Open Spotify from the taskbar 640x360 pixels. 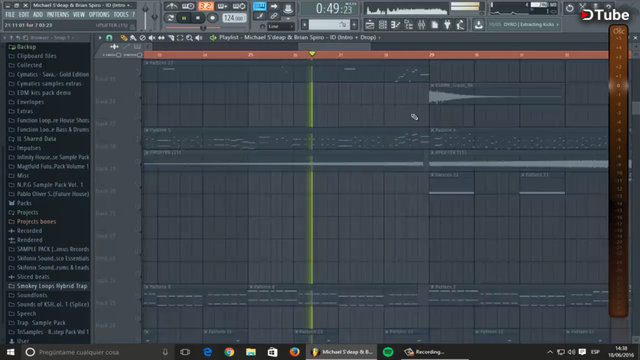388,352
